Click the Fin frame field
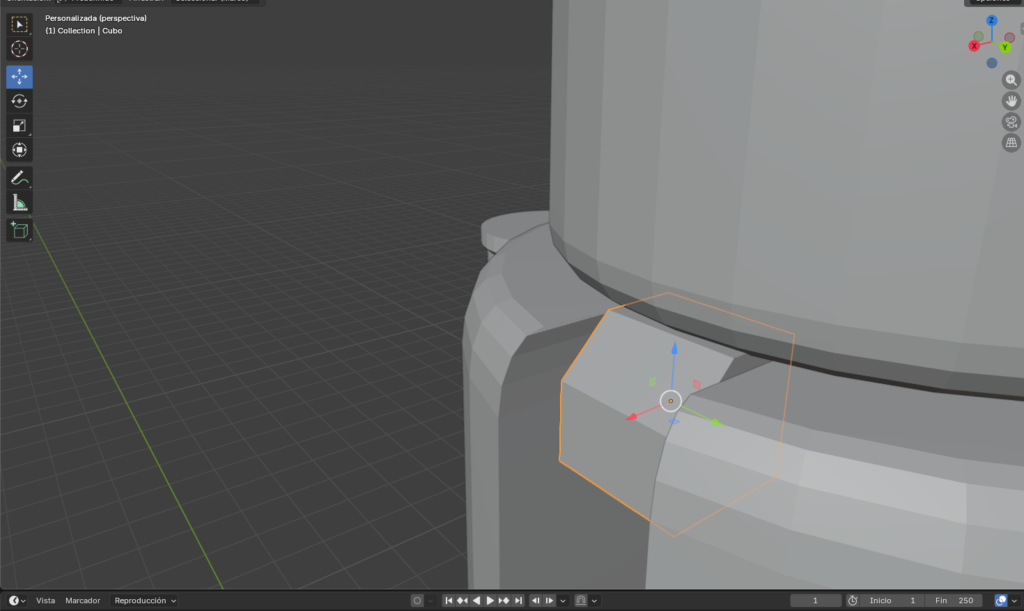 pos(954,601)
